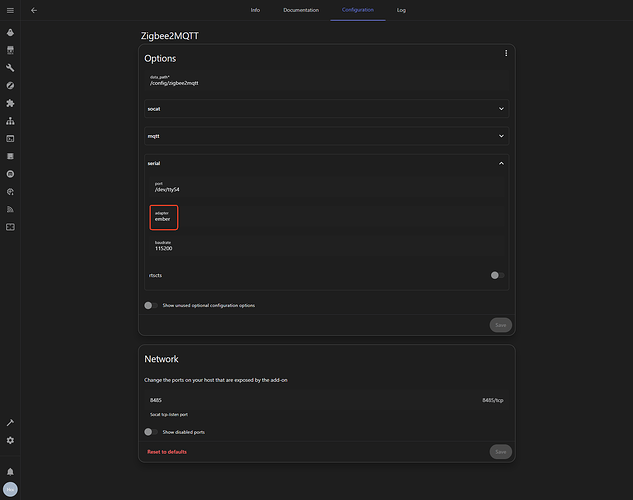Open the puzzle piece sidebar icon
The width and height of the screenshot is (633, 500).
click(10, 103)
